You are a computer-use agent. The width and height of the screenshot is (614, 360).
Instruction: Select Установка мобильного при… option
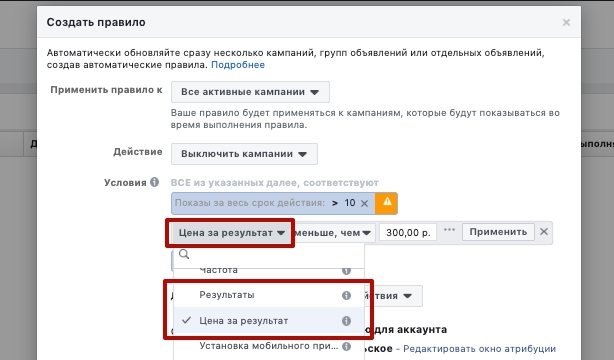(269, 346)
